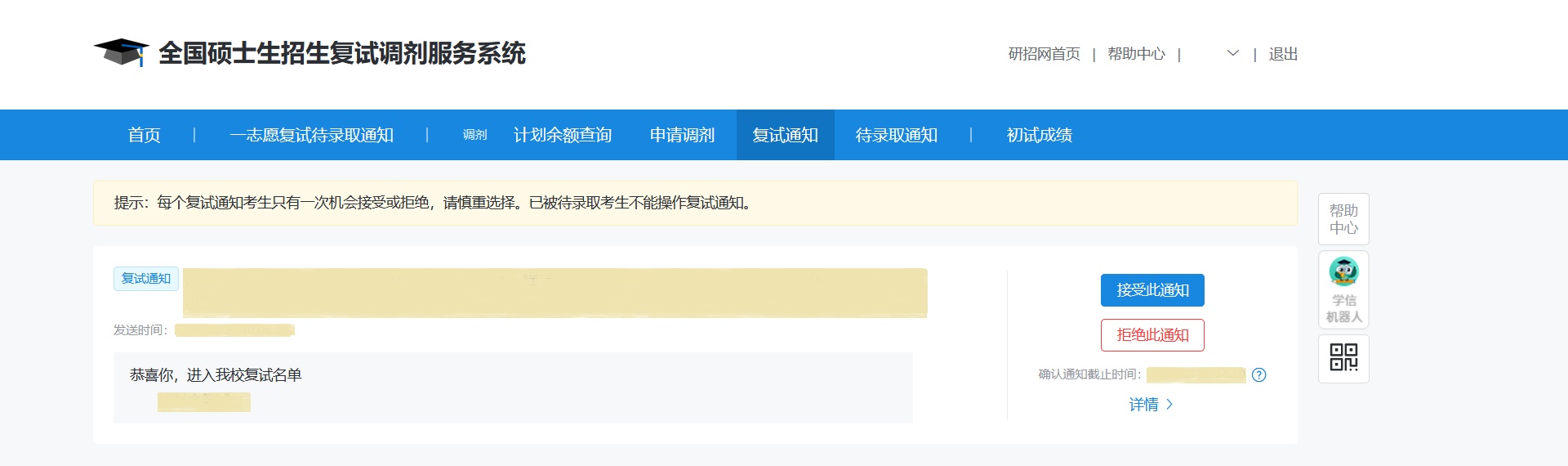The image size is (1568, 466).
Task: Follow the 研招网首页 link
Action: (1044, 54)
